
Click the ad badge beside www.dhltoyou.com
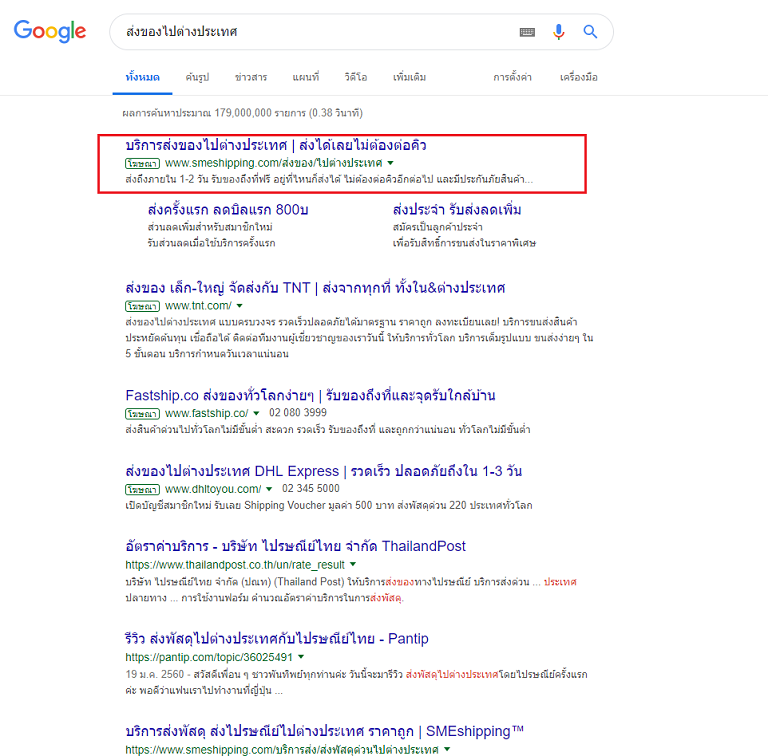point(143,490)
